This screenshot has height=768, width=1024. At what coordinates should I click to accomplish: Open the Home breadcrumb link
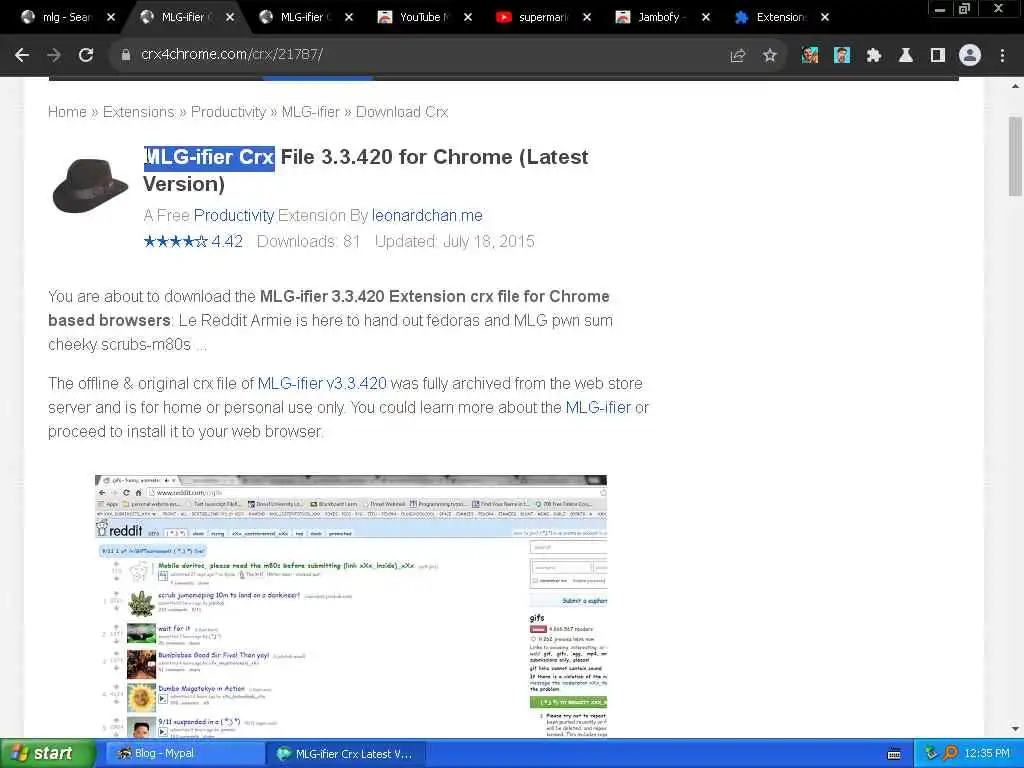coord(67,112)
